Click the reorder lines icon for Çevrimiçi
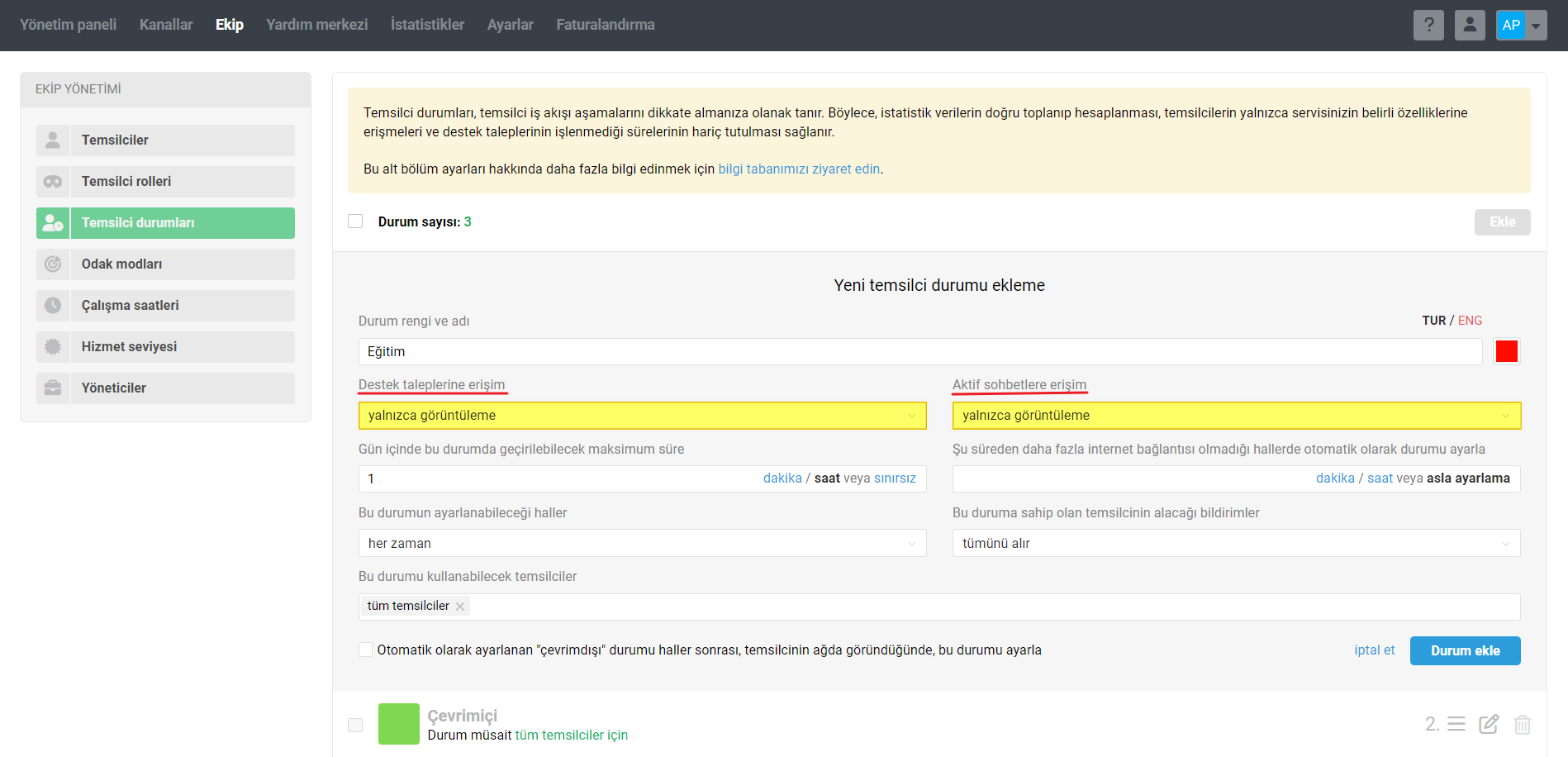The width and height of the screenshot is (1568, 757). (1456, 725)
